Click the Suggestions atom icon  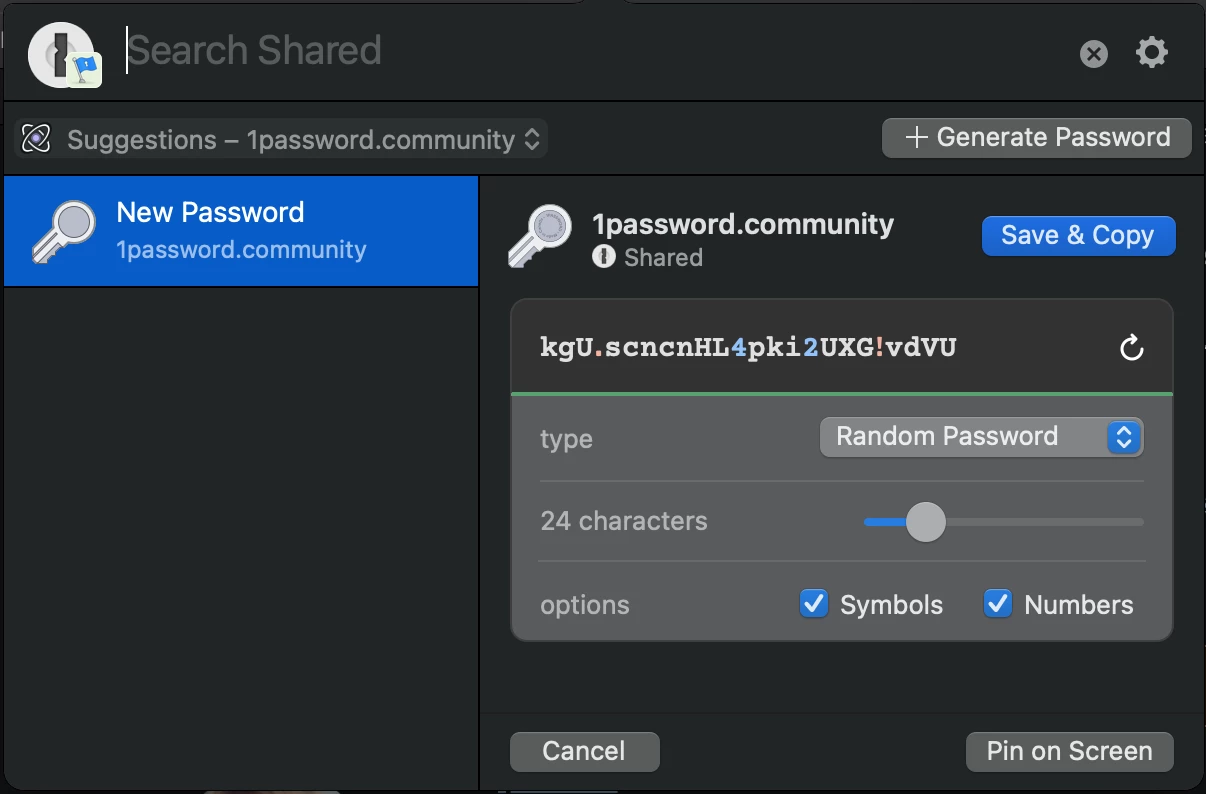click(36, 139)
